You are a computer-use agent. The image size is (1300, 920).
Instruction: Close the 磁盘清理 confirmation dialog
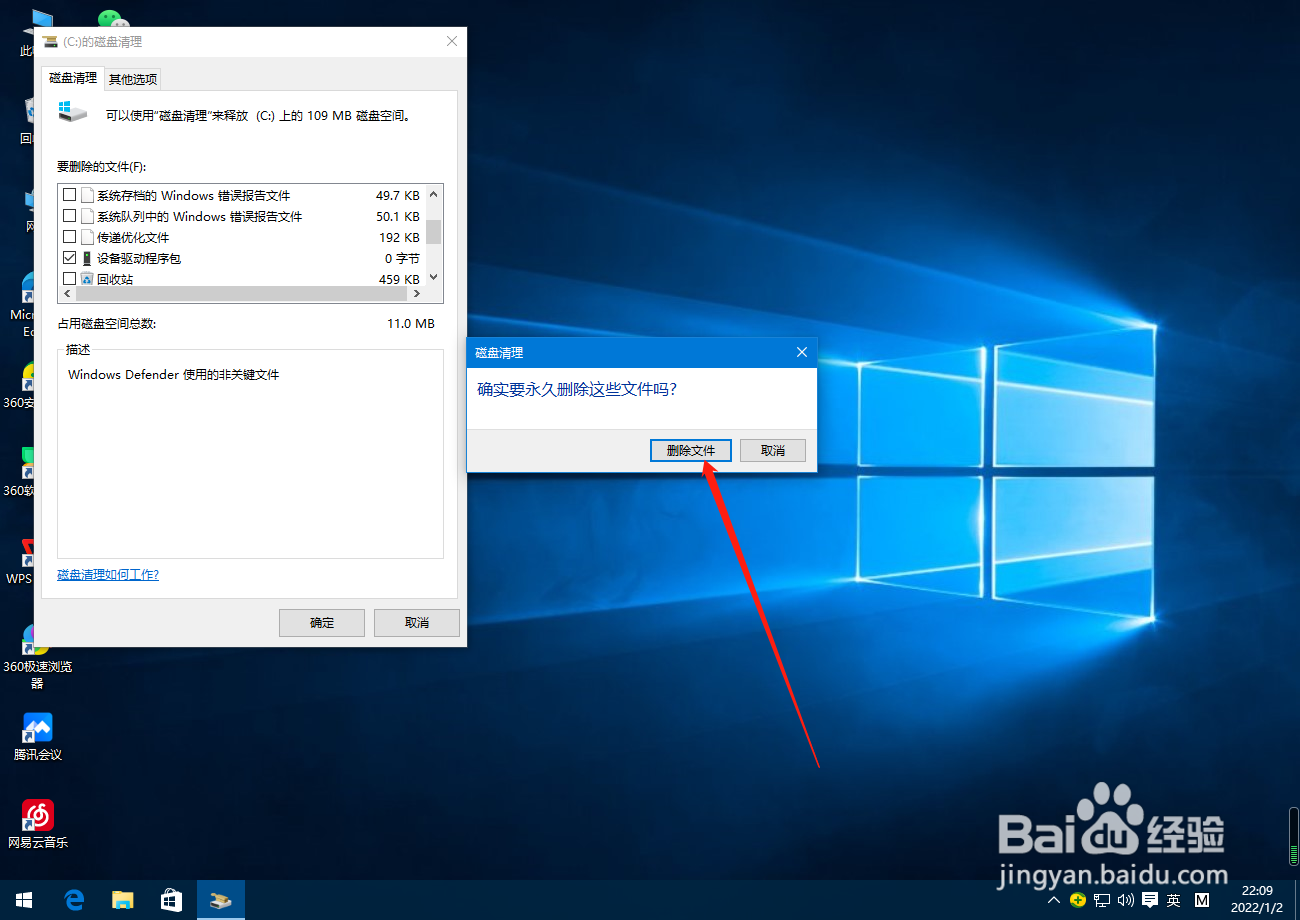coord(801,353)
